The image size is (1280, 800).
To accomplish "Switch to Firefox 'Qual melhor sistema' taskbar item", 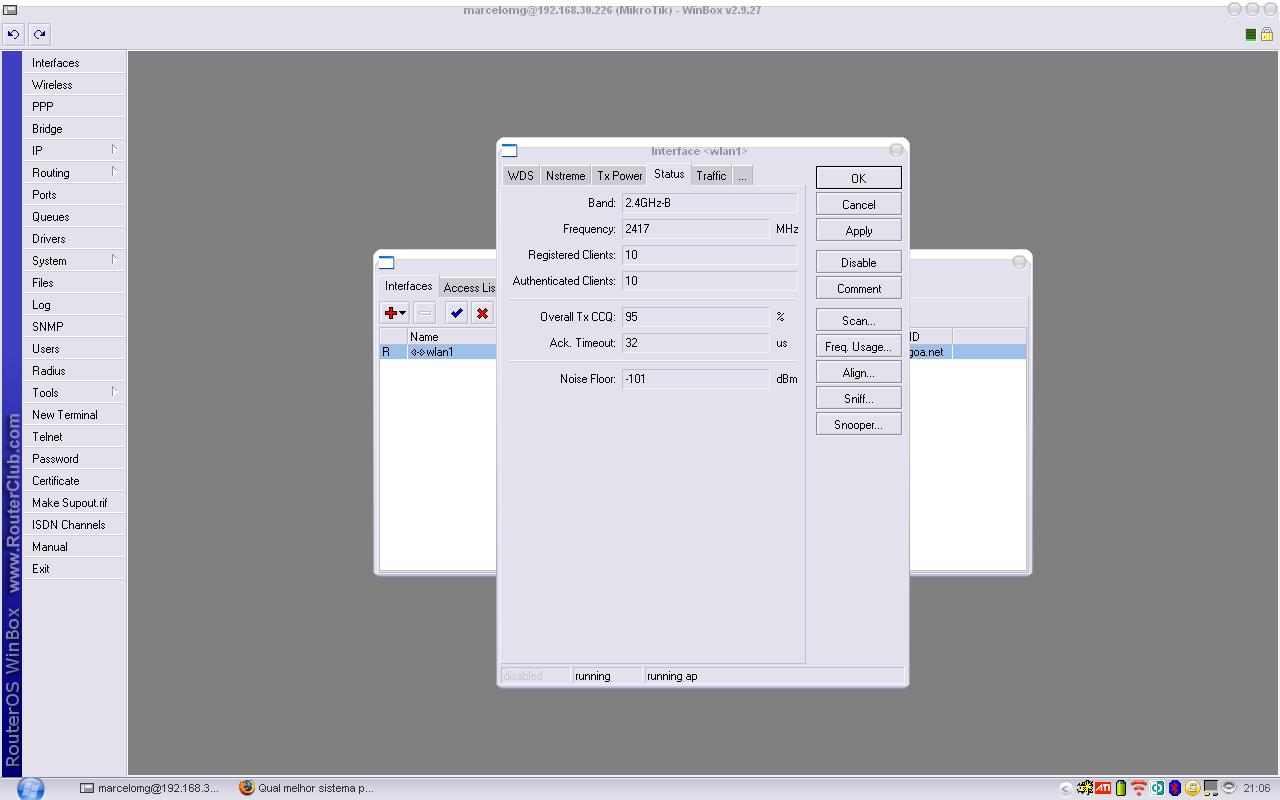I will click(x=307, y=788).
